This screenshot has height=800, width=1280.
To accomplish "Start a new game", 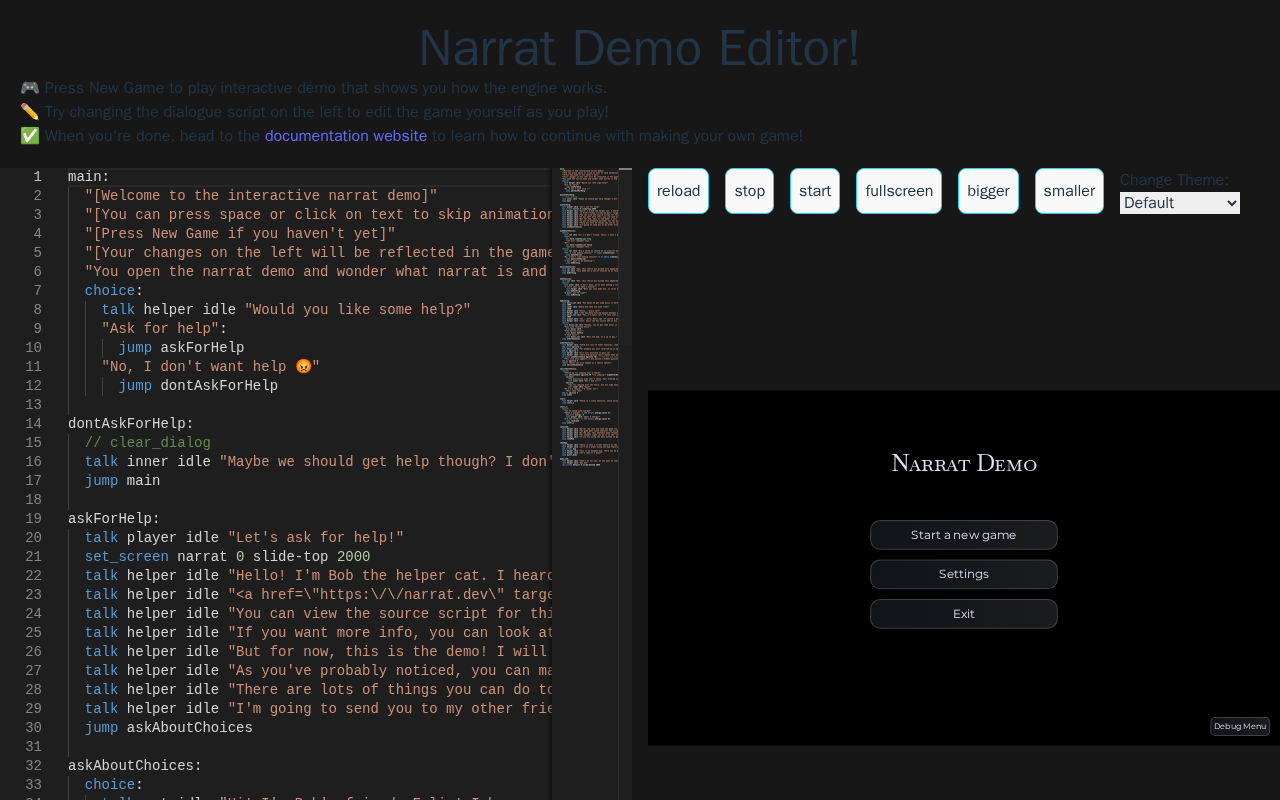I will tap(963, 535).
